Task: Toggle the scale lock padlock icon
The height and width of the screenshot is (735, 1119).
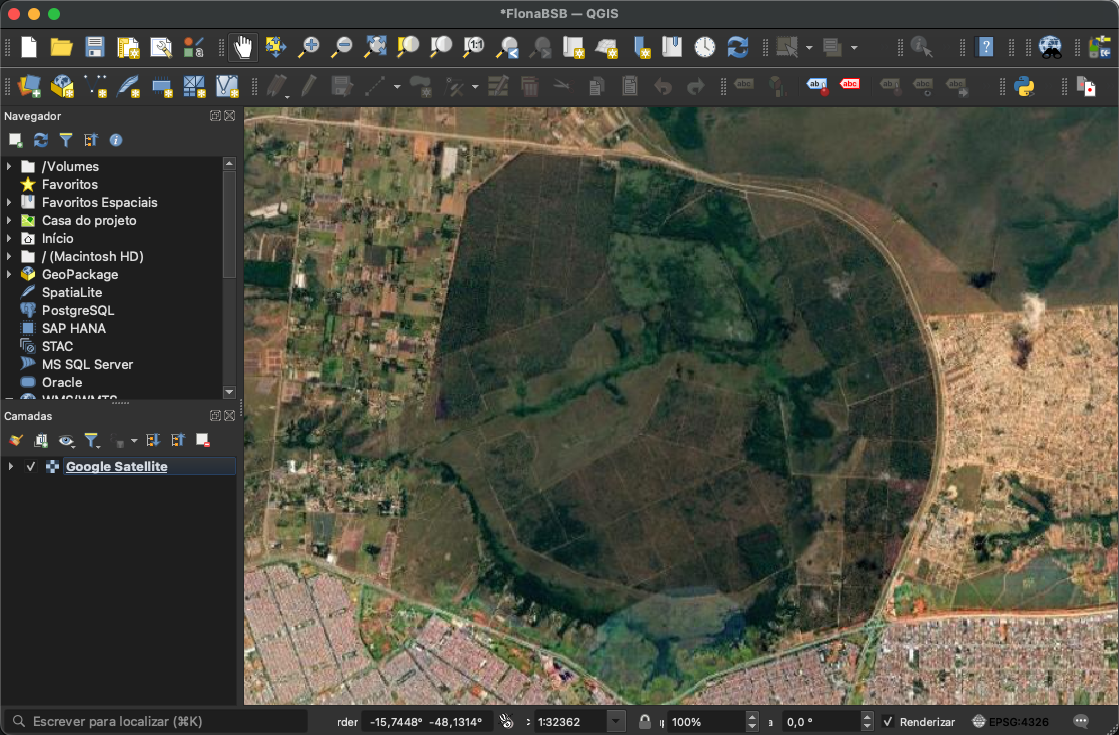Action: 644,721
